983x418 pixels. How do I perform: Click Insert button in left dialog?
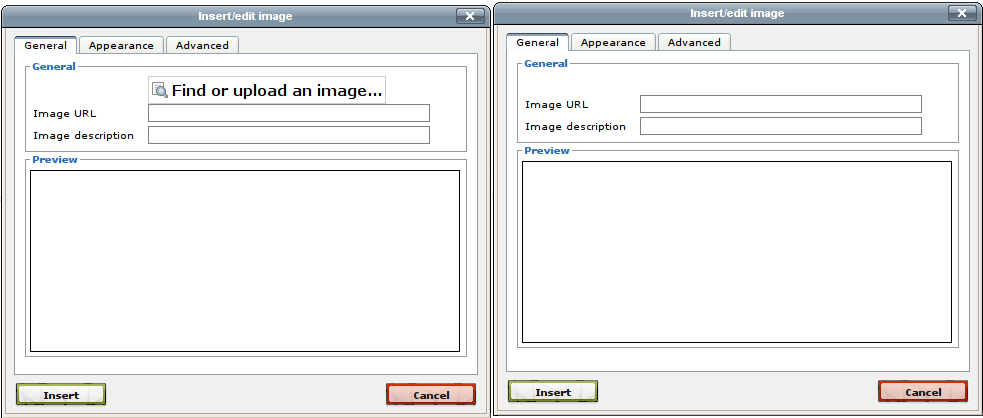point(61,395)
